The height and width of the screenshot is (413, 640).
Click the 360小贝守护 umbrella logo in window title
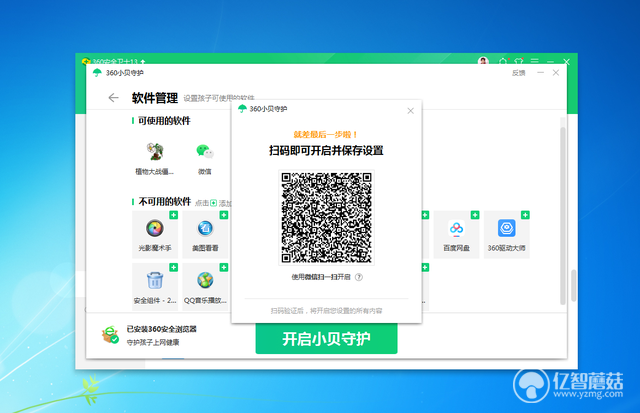97,73
